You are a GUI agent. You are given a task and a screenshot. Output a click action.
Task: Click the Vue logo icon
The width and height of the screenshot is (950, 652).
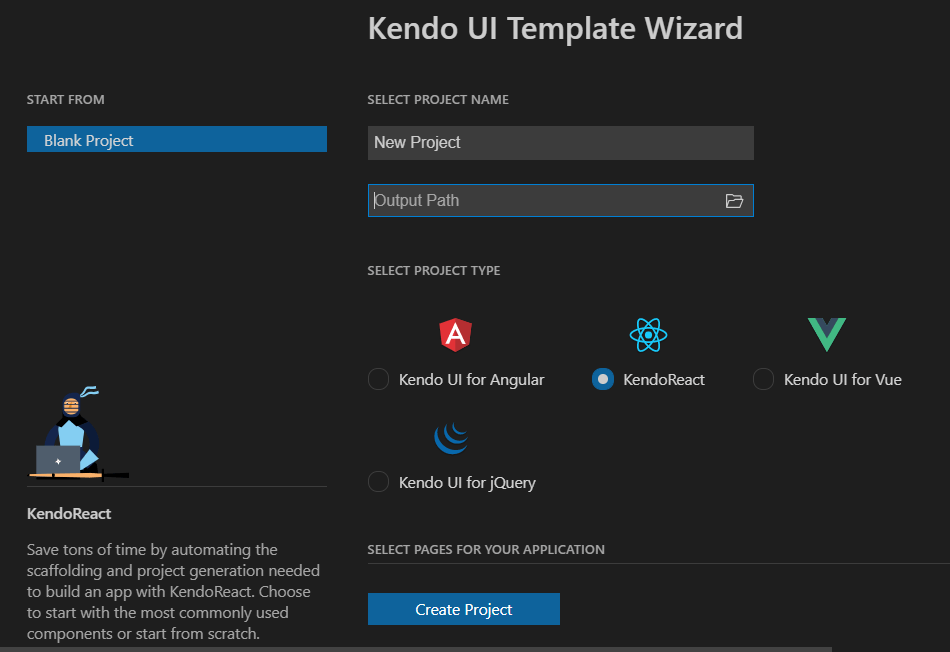826,334
